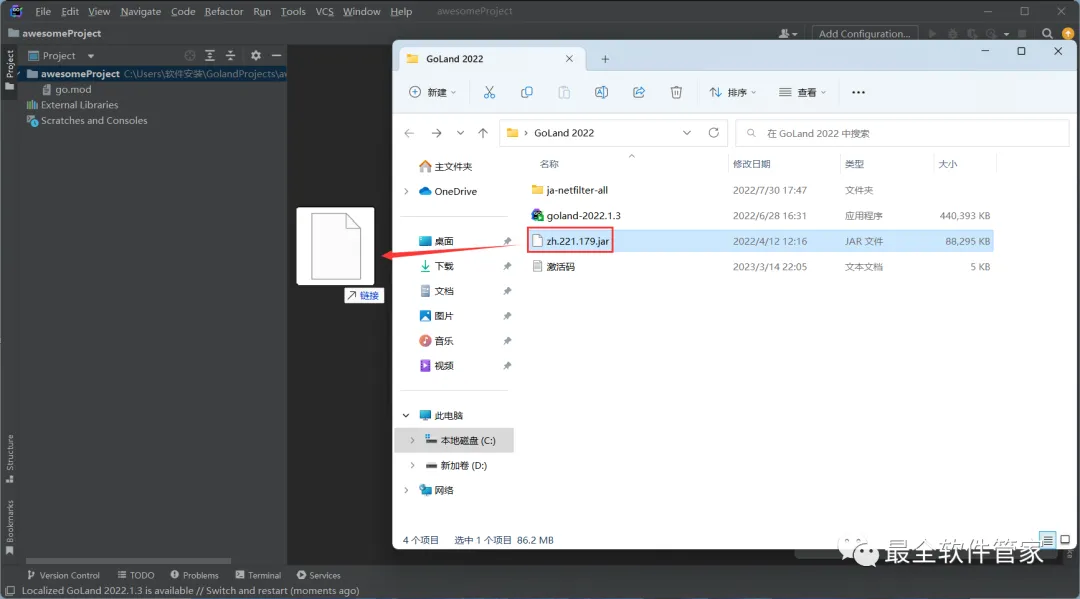Go forward in Explorer navigation
The height and width of the screenshot is (599, 1080).
pos(436,133)
